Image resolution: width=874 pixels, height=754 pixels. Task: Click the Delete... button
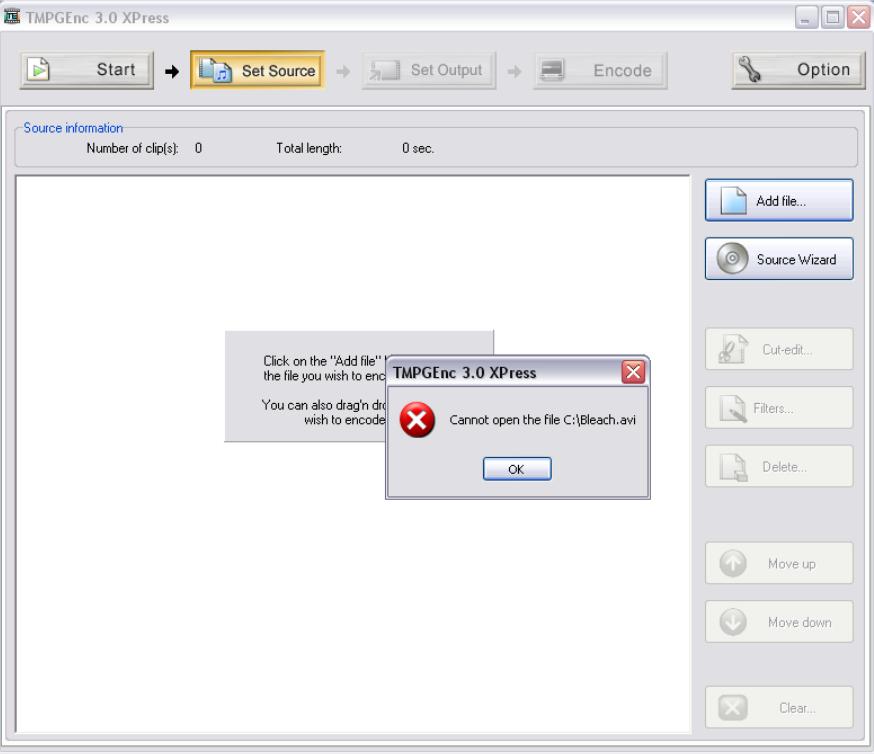[779, 466]
